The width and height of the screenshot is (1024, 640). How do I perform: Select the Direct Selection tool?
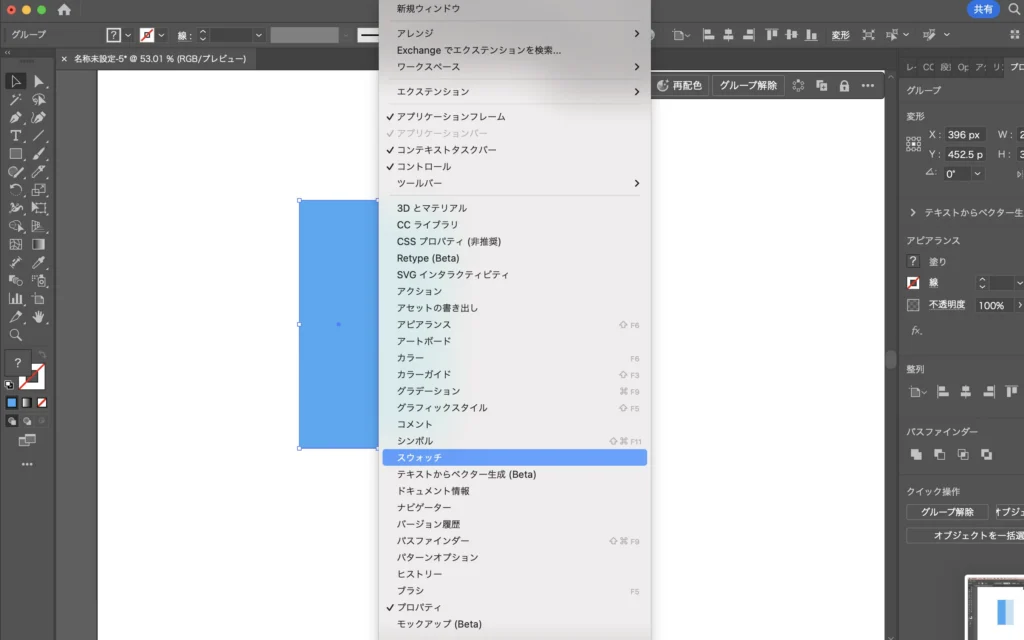[x=39, y=81]
